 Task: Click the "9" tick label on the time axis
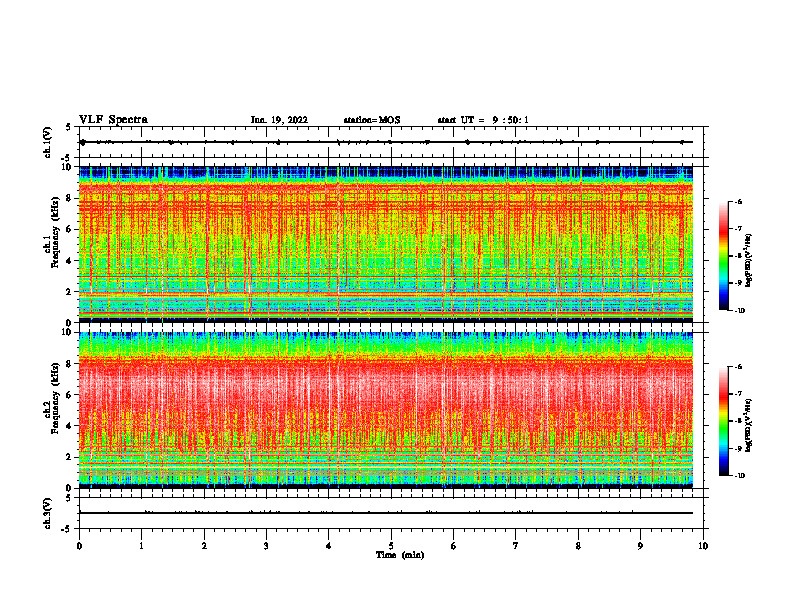[640, 546]
